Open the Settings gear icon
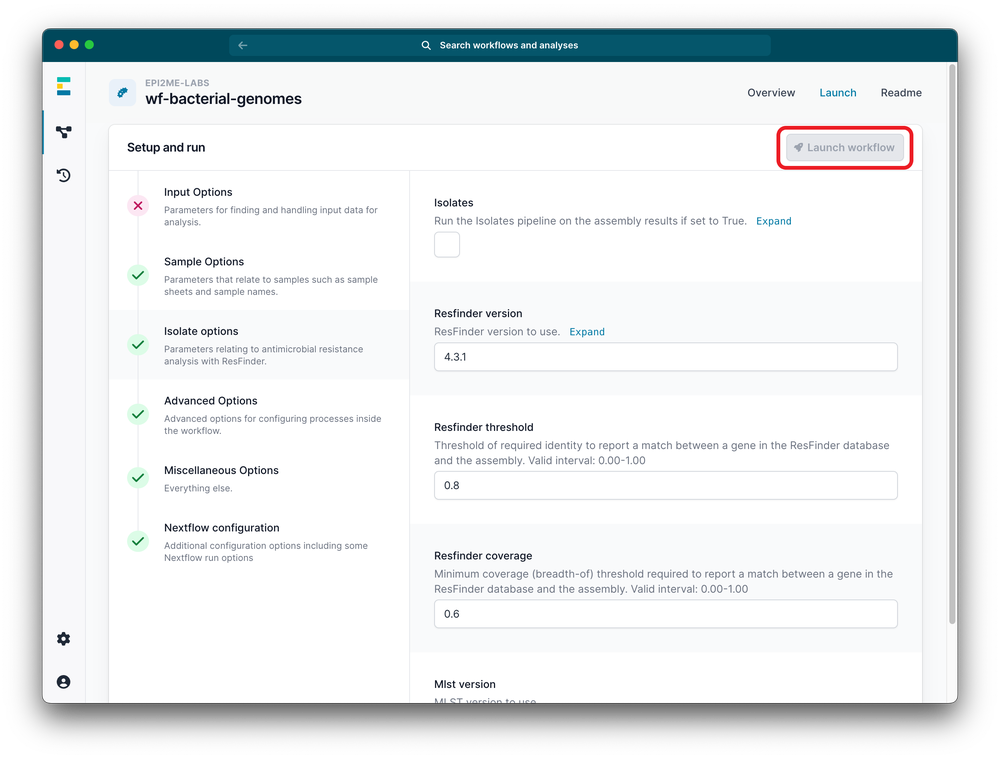This screenshot has width=1000, height=759. 63,639
